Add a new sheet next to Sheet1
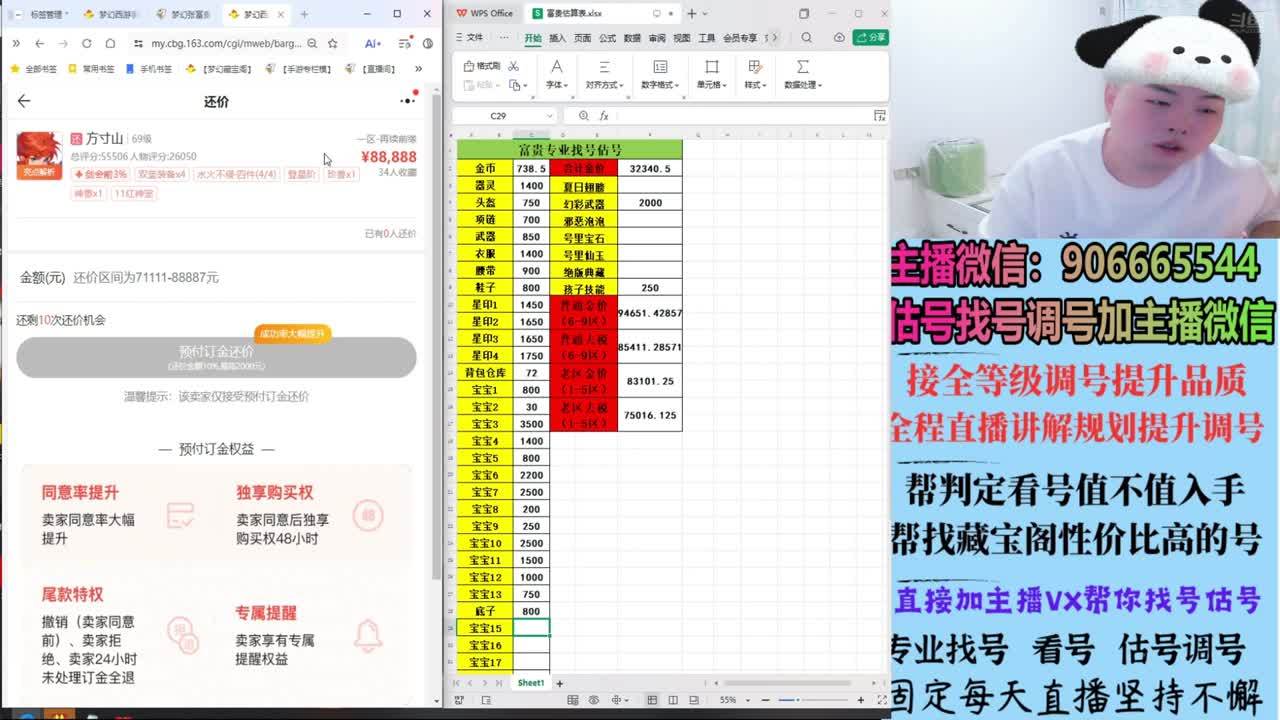 pos(559,683)
